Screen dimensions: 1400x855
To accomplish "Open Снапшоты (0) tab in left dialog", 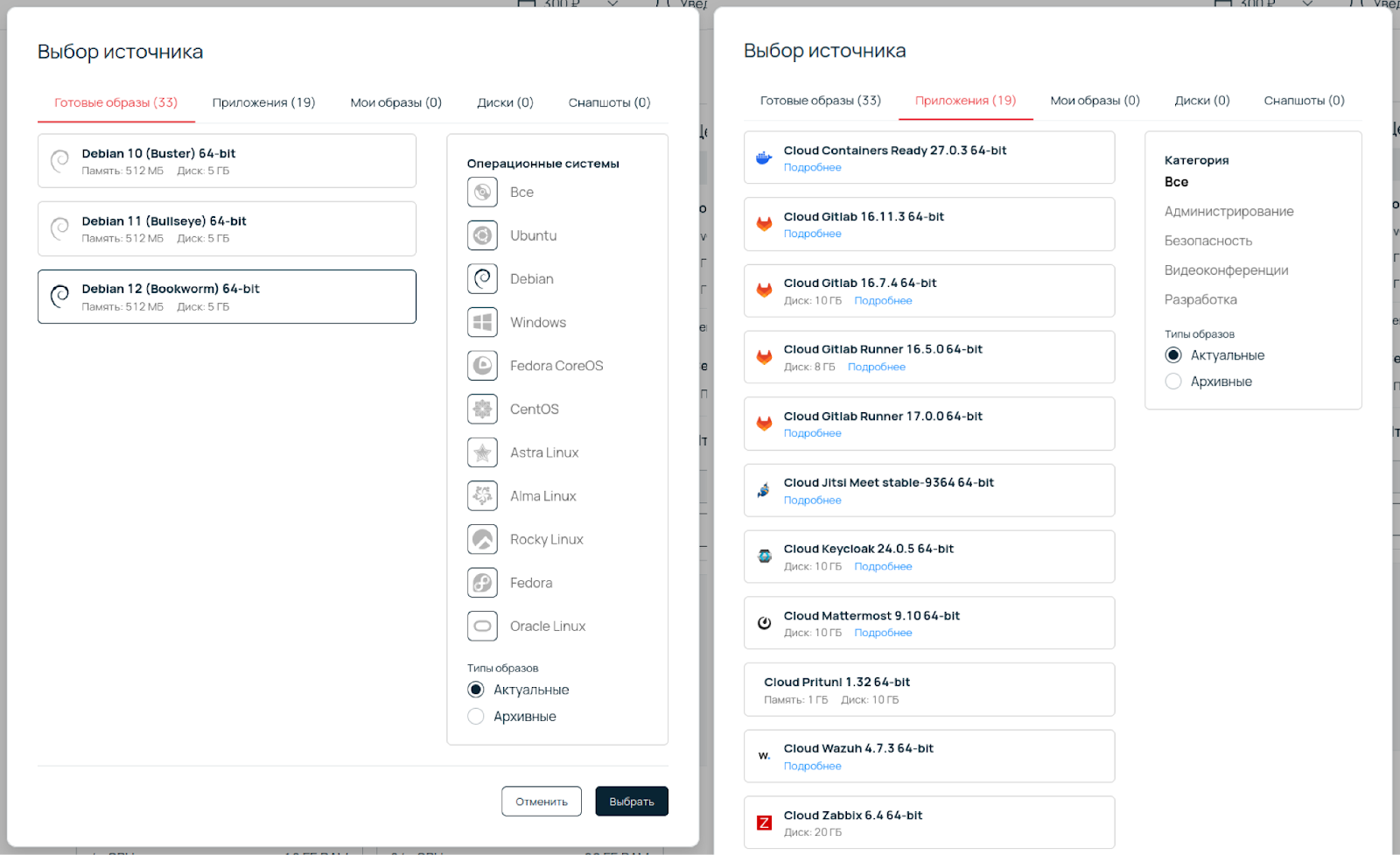I will 609,102.
